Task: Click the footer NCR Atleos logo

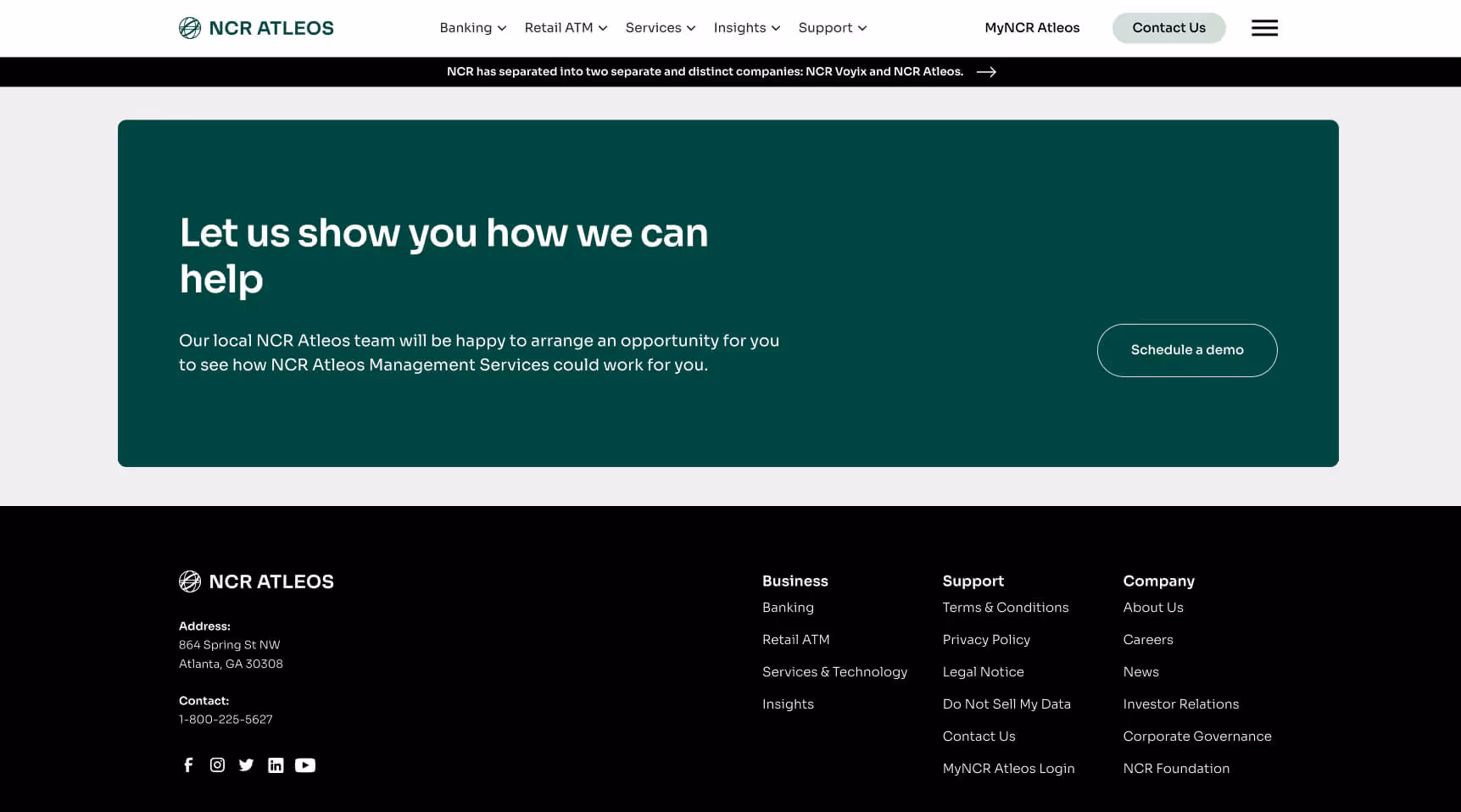Action: pos(256,581)
